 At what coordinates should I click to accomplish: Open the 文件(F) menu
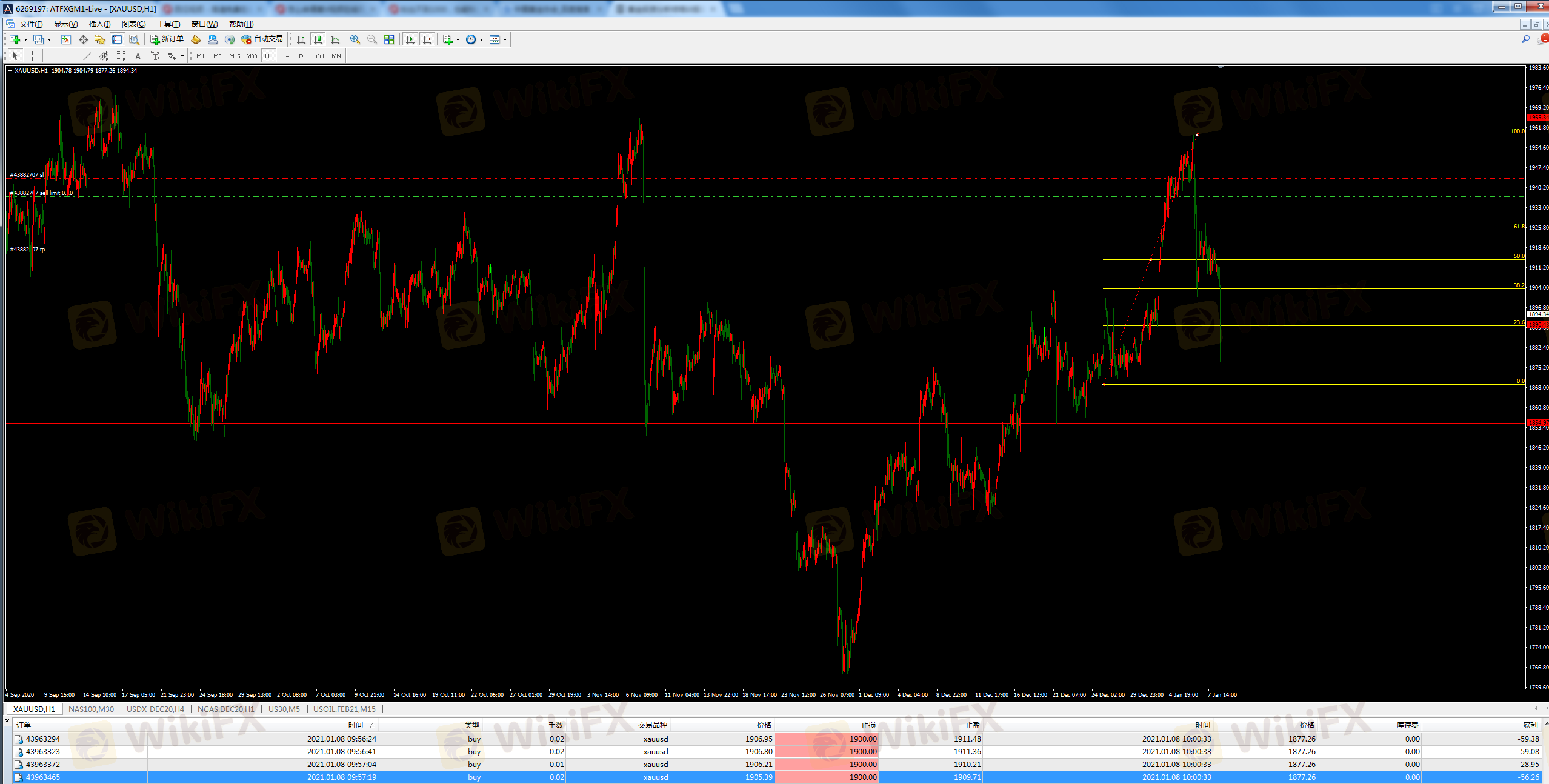31,24
